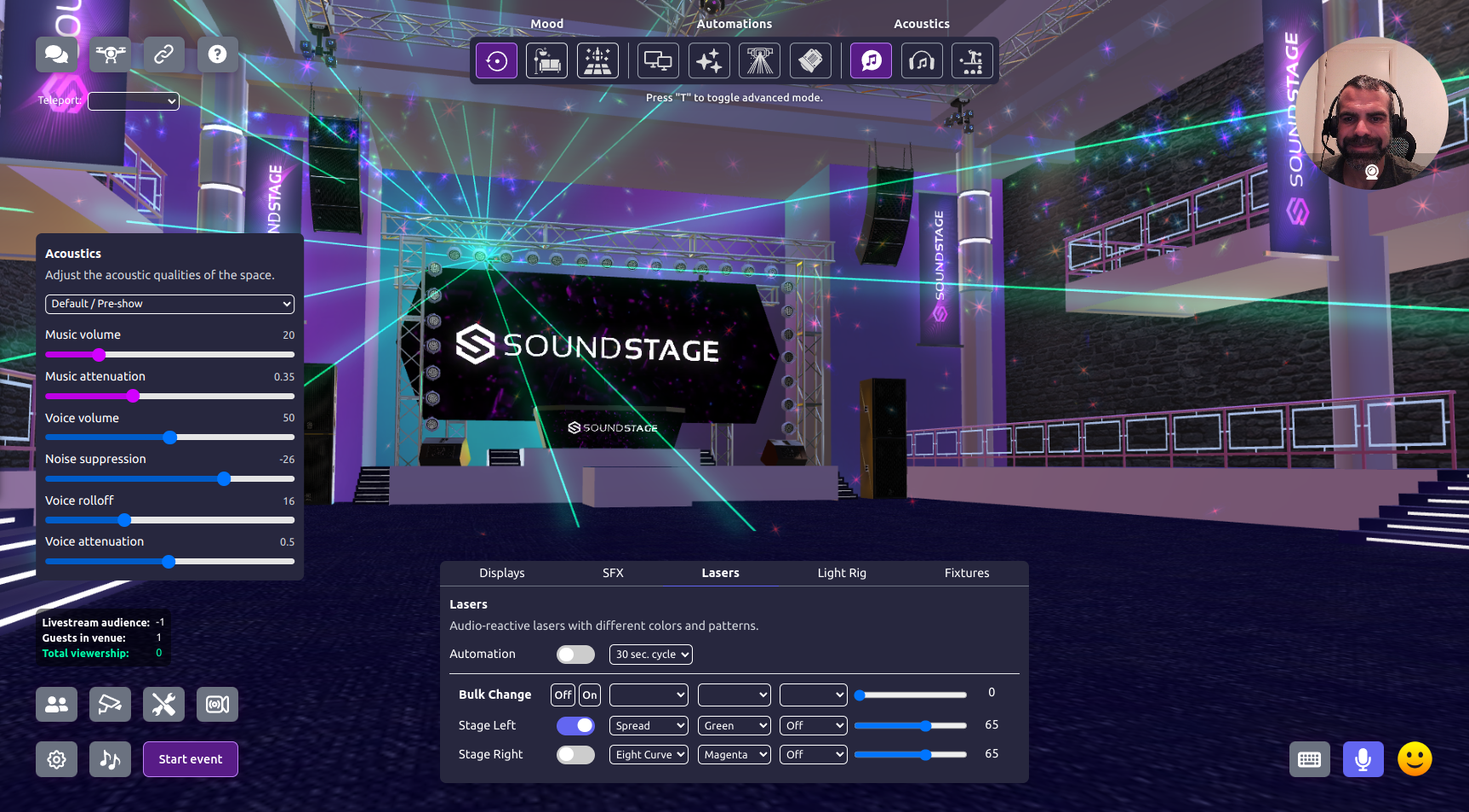1469x812 pixels.
Task: Open the help question mark icon
Action: click(218, 54)
